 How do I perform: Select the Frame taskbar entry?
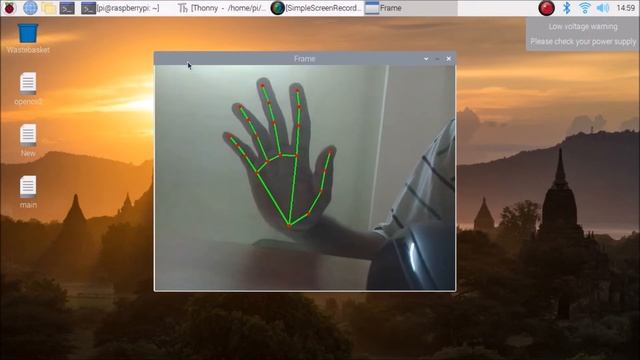pyautogui.click(x=410, y=8)
